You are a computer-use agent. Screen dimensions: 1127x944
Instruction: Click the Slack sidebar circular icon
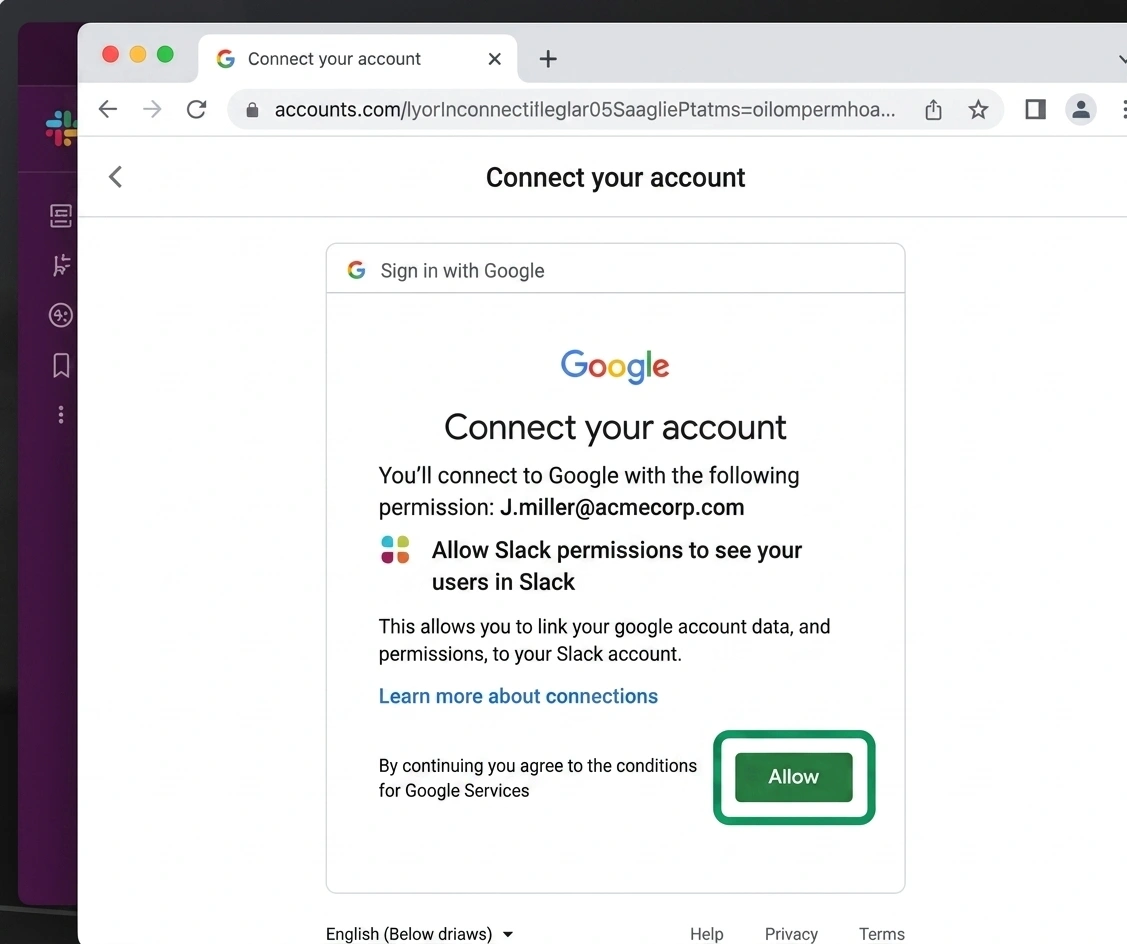tap(61, 315)
